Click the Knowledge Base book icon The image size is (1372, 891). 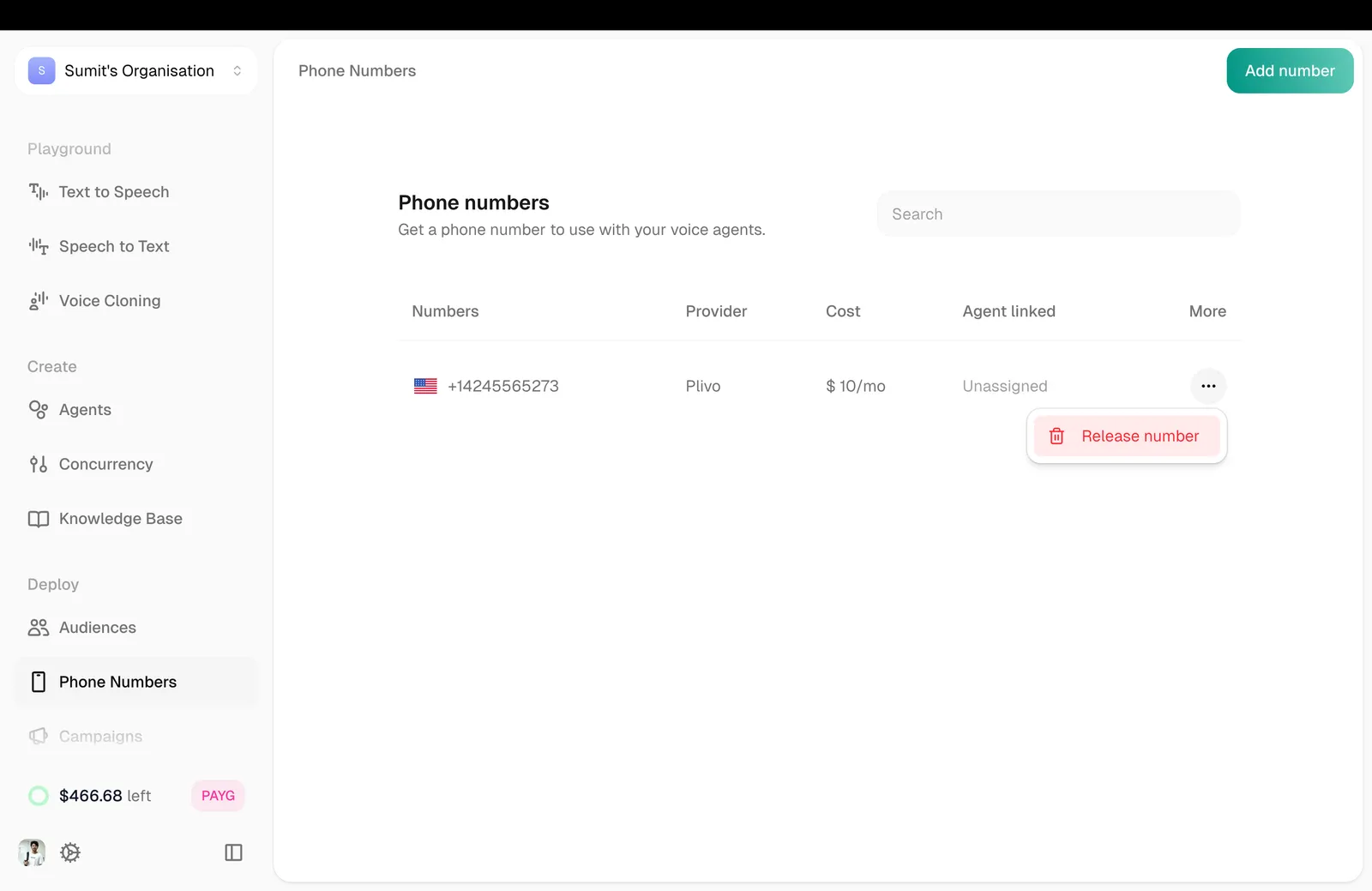(x=39, y=519)
